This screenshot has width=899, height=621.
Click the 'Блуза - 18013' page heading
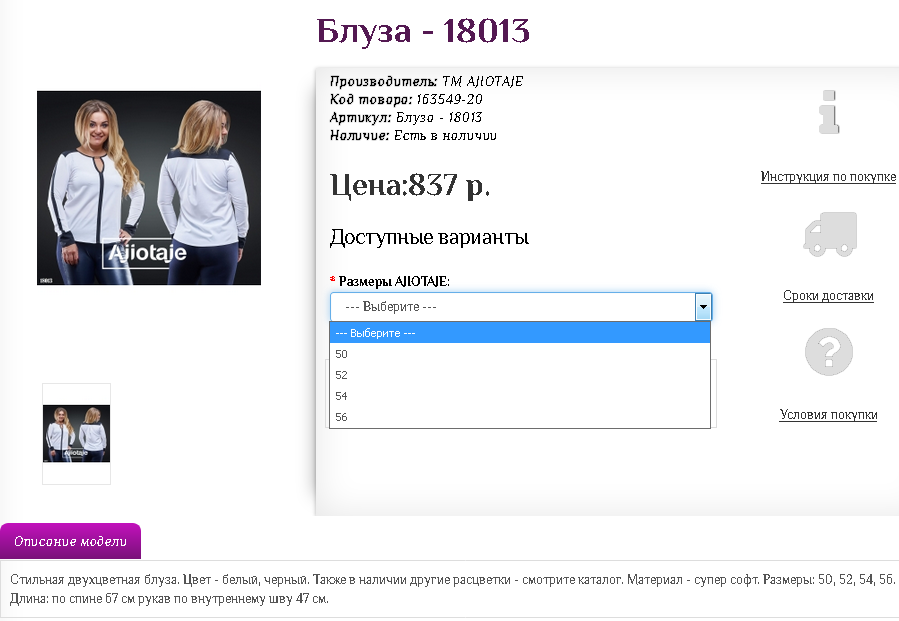423,30
